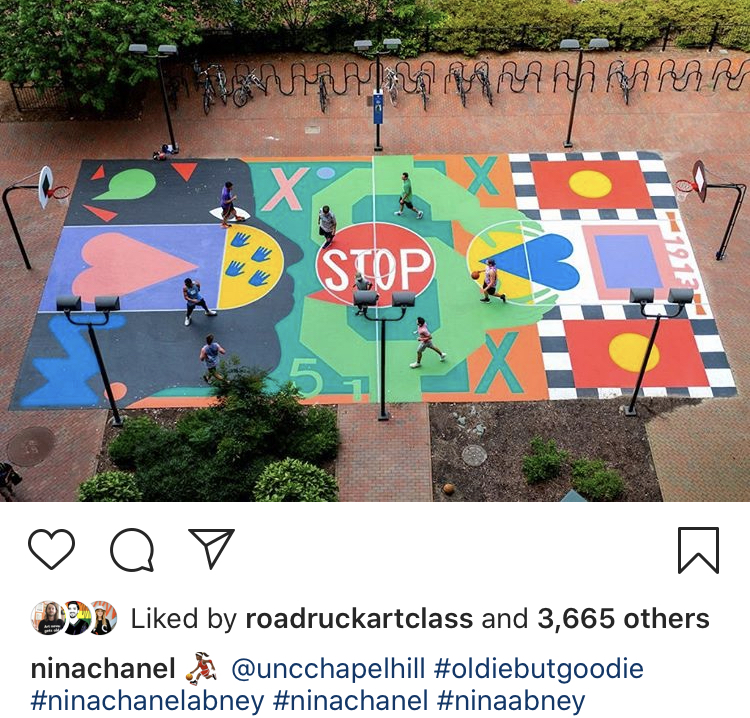This screenshot has width=750, height=718.
Task: Share the post using the paper plane icon
Action: [x=211, y=548]
